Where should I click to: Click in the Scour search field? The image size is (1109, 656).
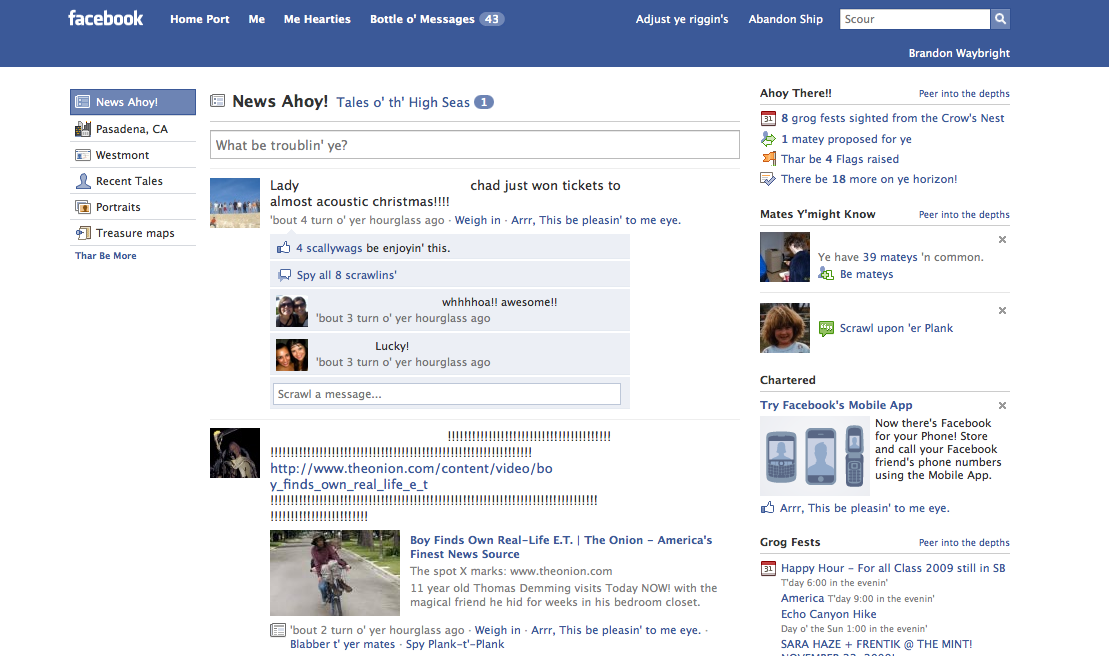click(915, 19)
